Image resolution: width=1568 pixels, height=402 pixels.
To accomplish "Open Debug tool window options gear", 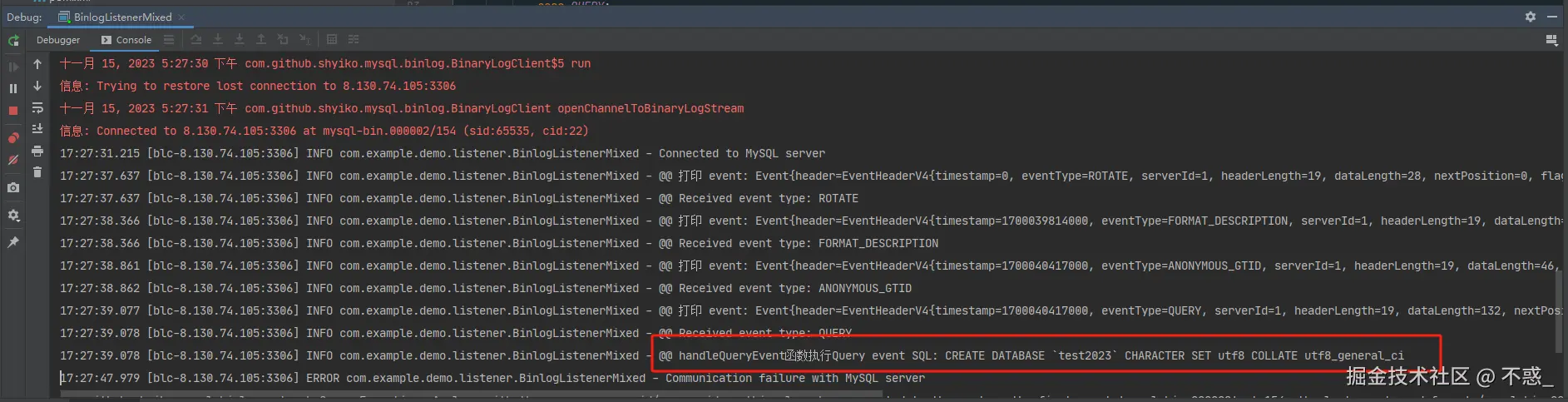I will coord(1531,17).
